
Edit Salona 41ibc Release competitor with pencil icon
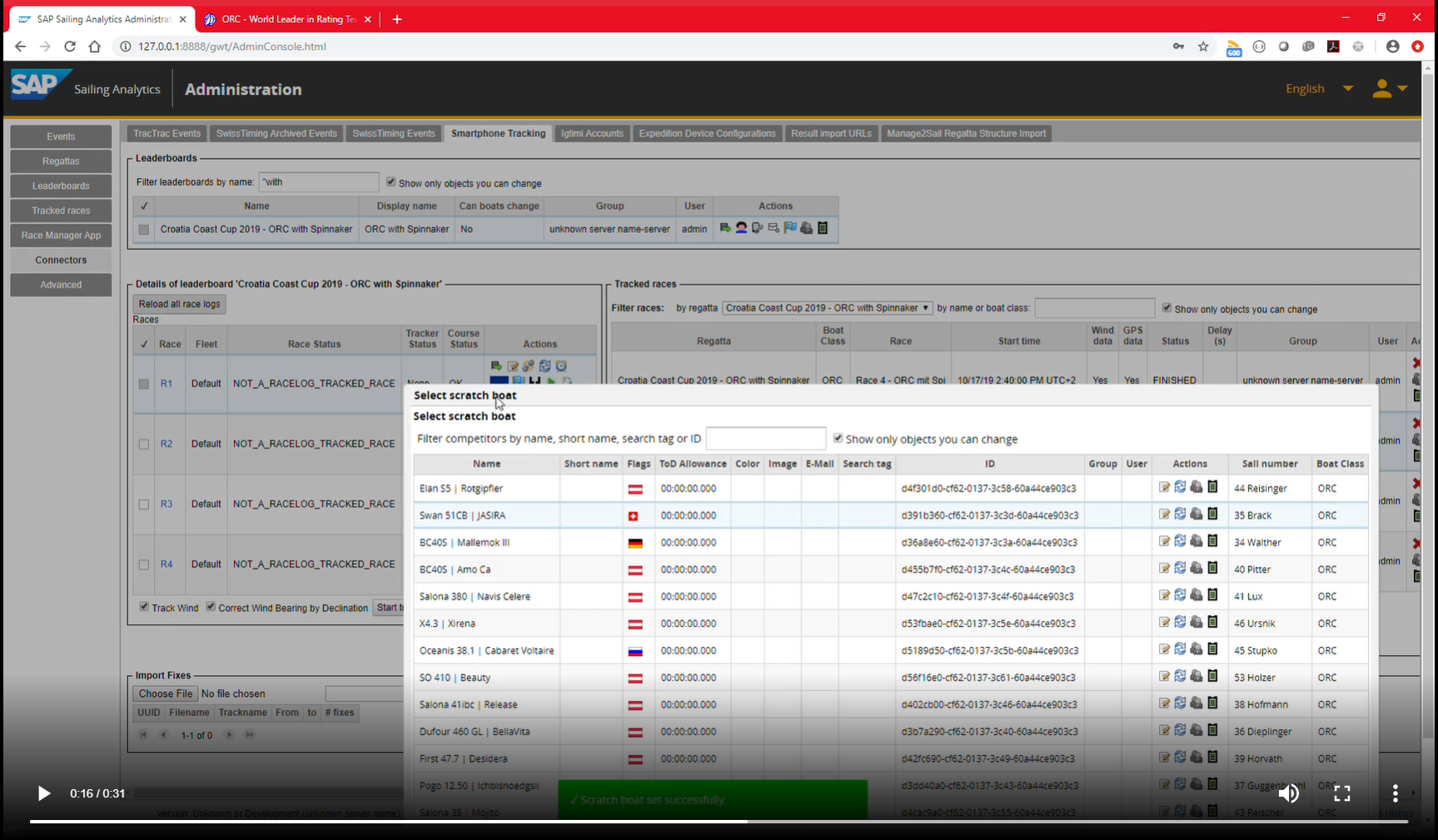tap(1164, 703)
